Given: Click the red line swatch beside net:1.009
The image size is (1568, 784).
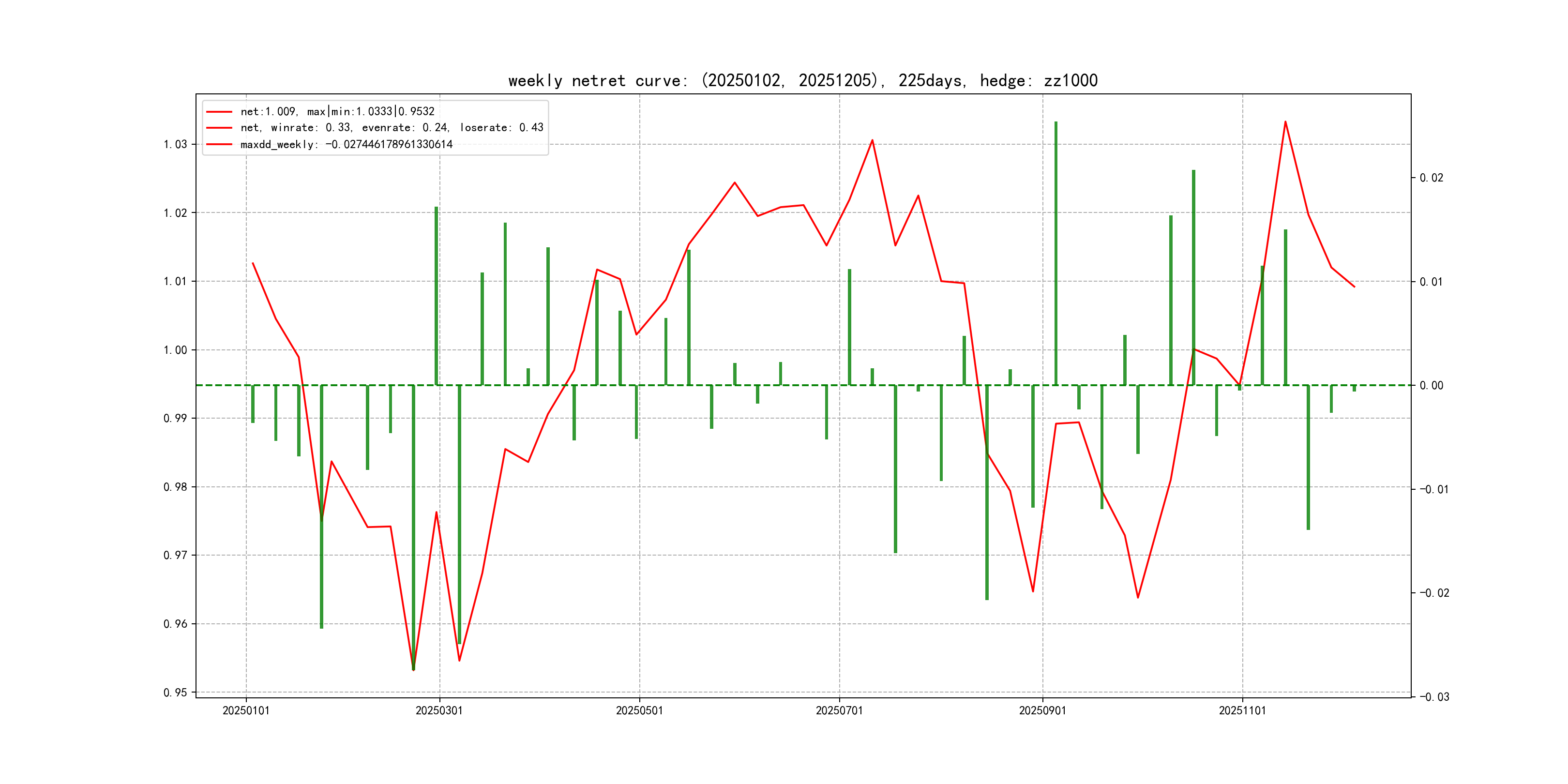Looking at the screenshot, I should pos(219,111).
